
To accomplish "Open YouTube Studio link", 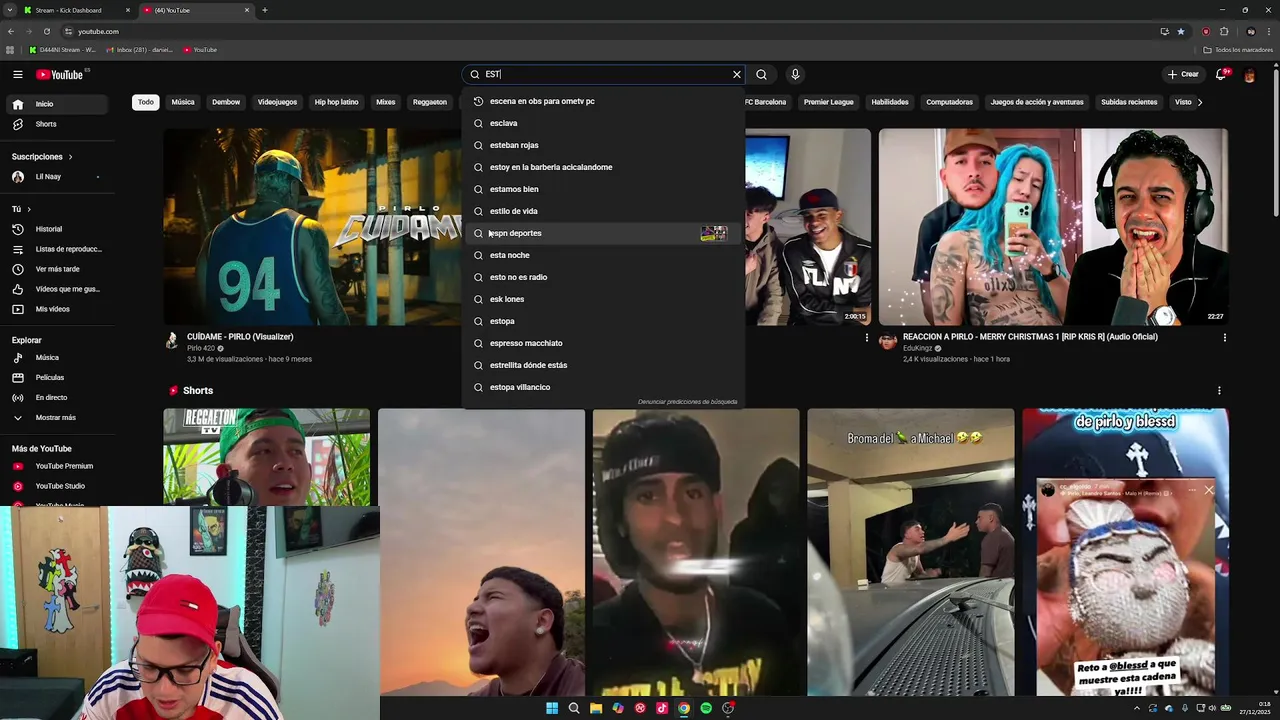I will coord(57,486).
